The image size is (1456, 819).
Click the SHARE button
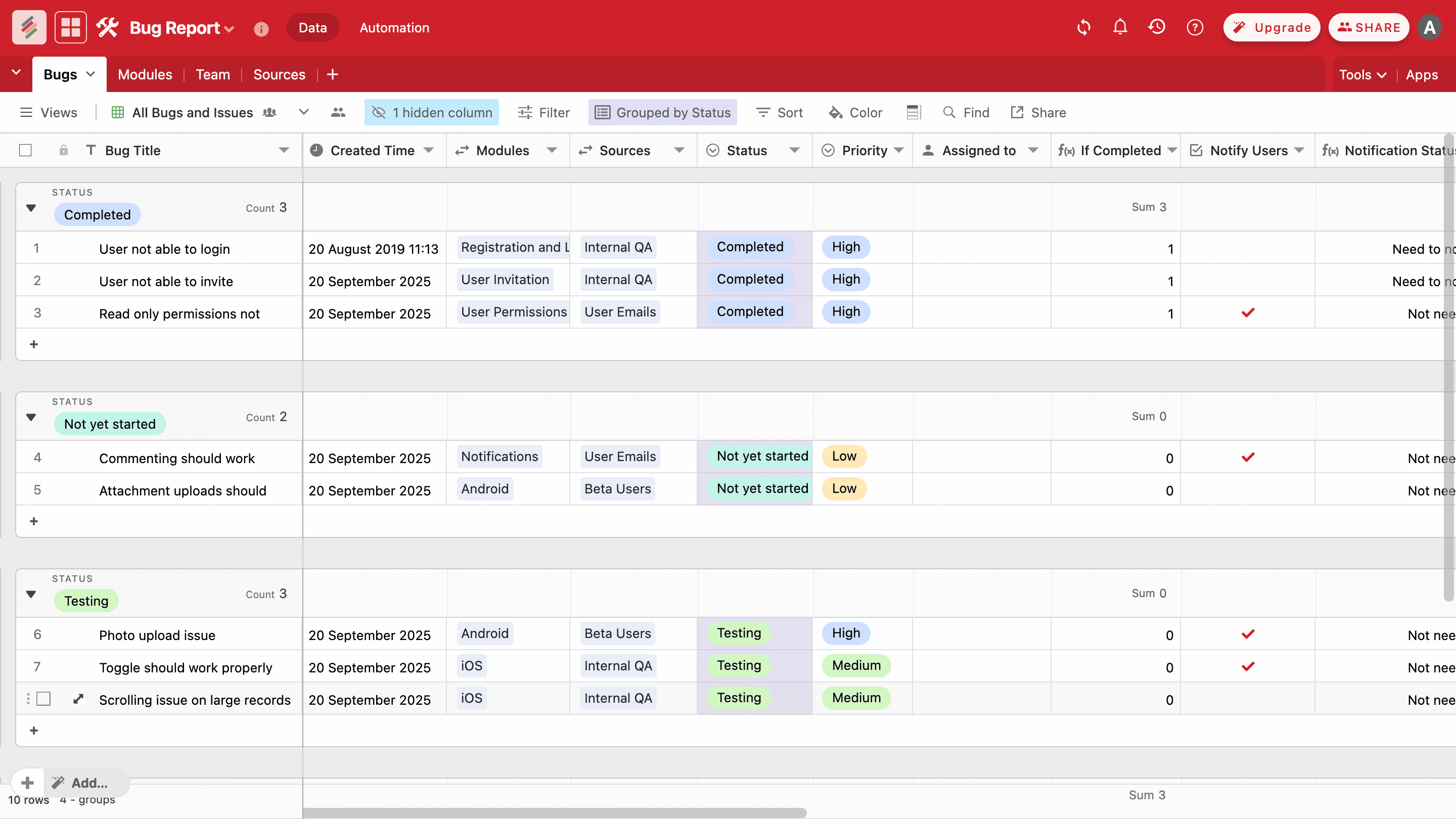[1369, 27]
